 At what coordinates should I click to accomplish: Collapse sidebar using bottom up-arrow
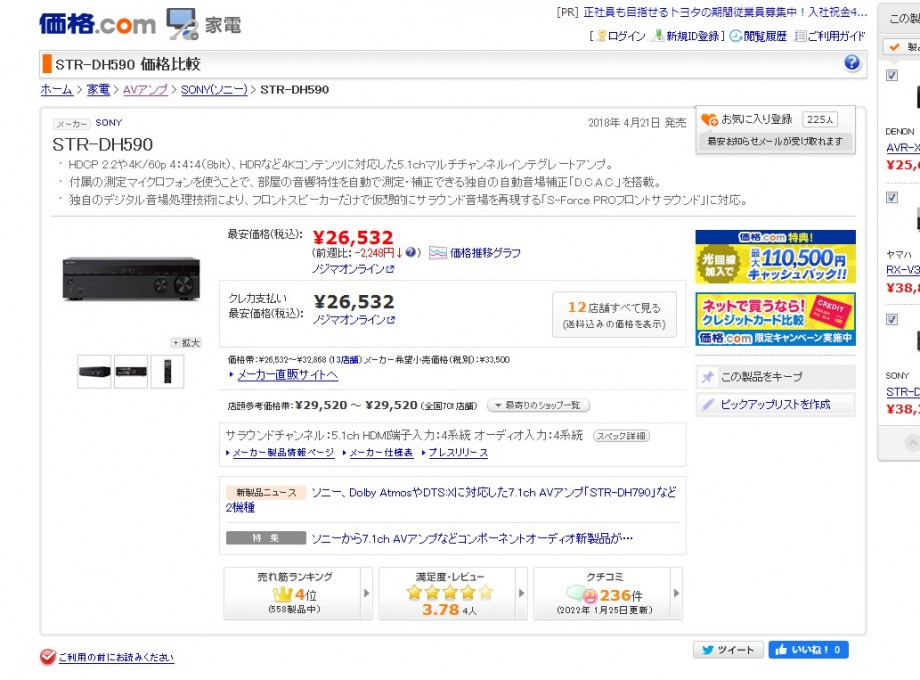coord(912,443)
